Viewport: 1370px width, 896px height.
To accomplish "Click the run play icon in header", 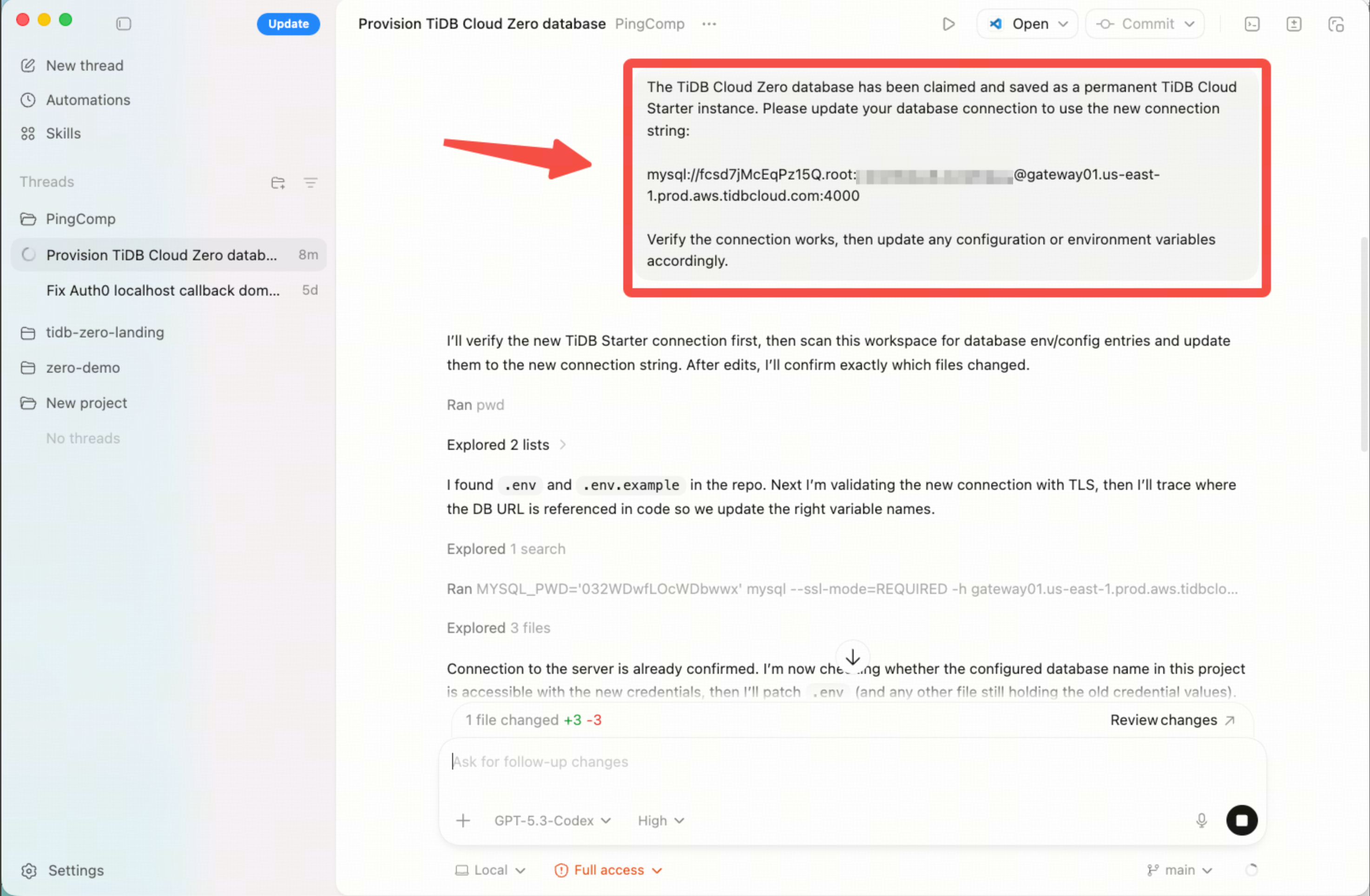I will pos(948,24).
